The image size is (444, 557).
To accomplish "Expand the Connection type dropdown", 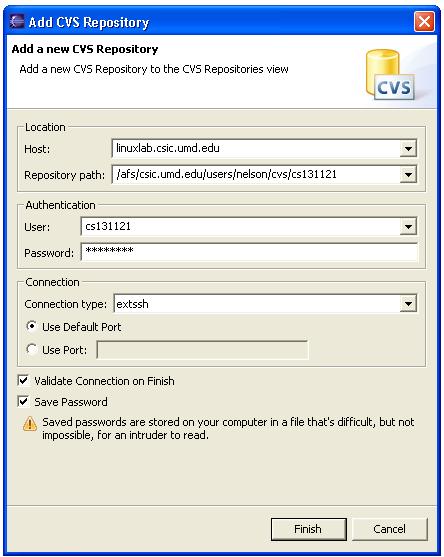I will (x=408, y=304).
